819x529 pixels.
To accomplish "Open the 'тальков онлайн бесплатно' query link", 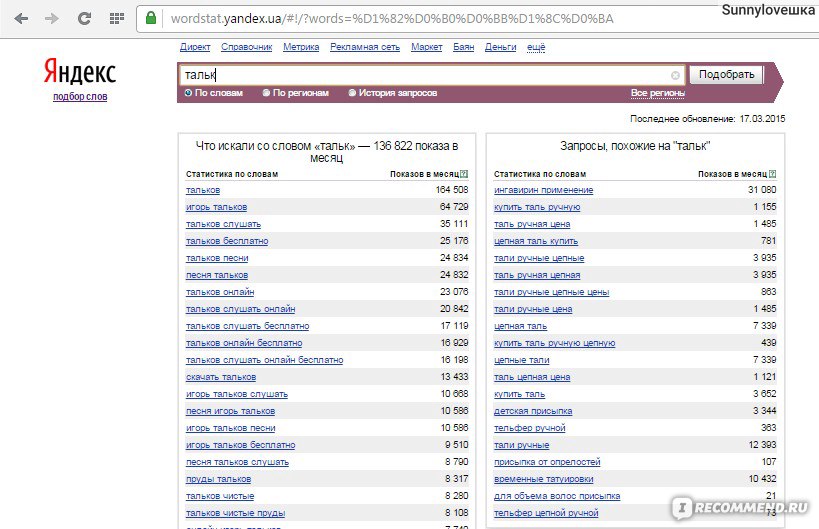I will 244,343.
